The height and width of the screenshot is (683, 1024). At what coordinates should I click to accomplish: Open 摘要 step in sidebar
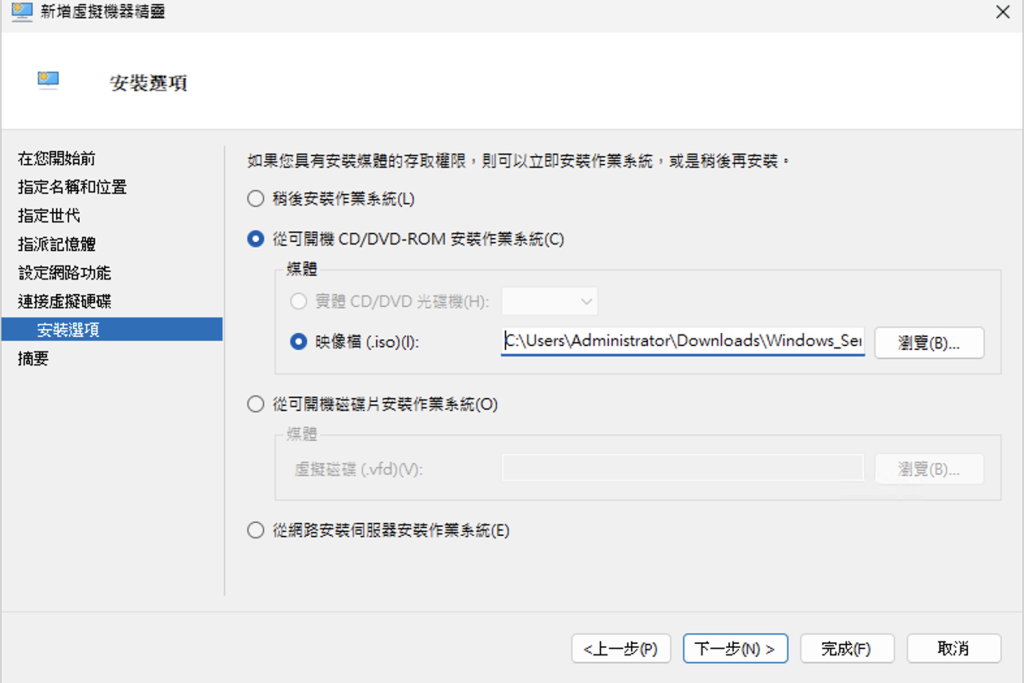pos(33,358)
